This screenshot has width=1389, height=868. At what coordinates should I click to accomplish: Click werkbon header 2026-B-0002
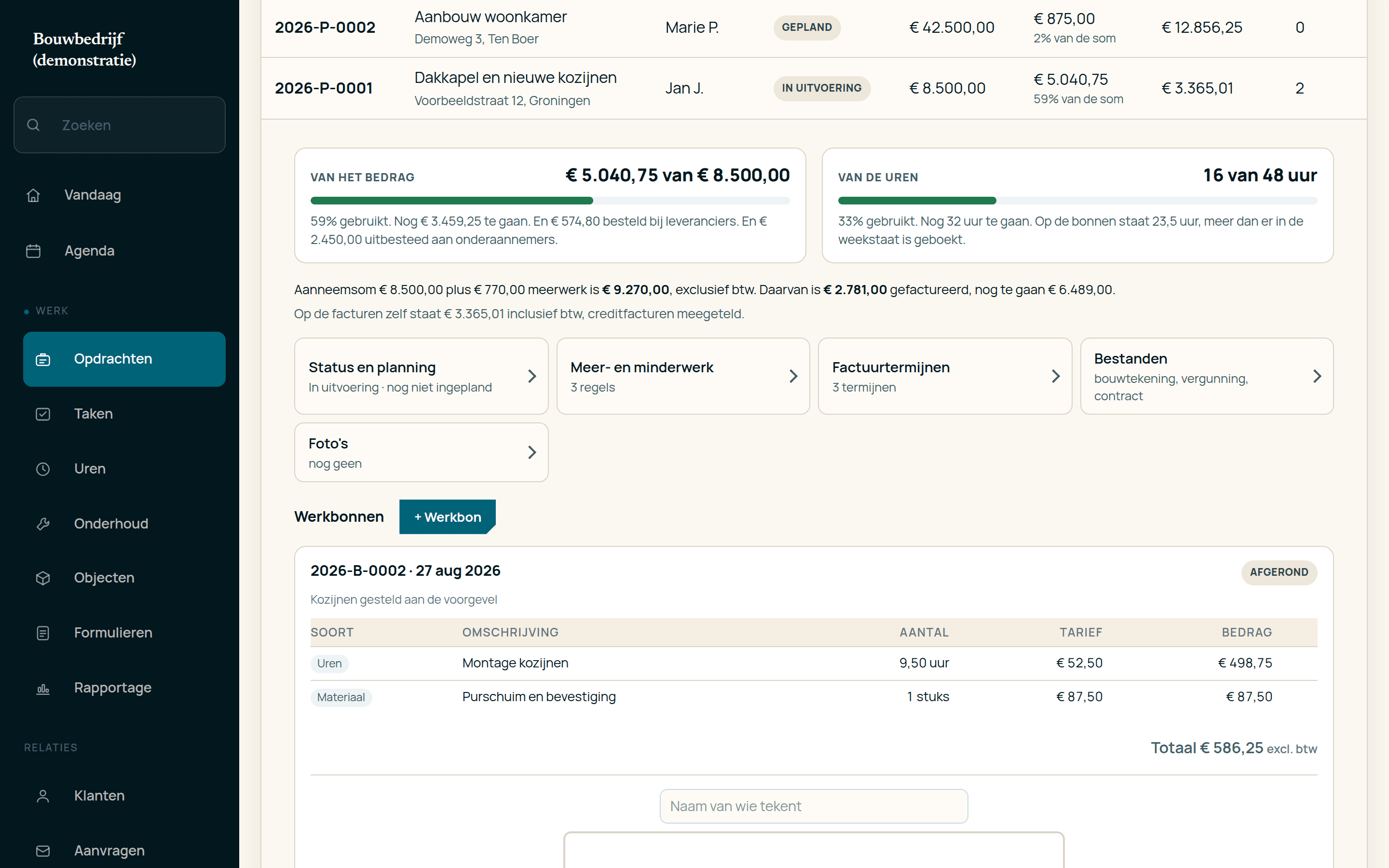(405, 570)
